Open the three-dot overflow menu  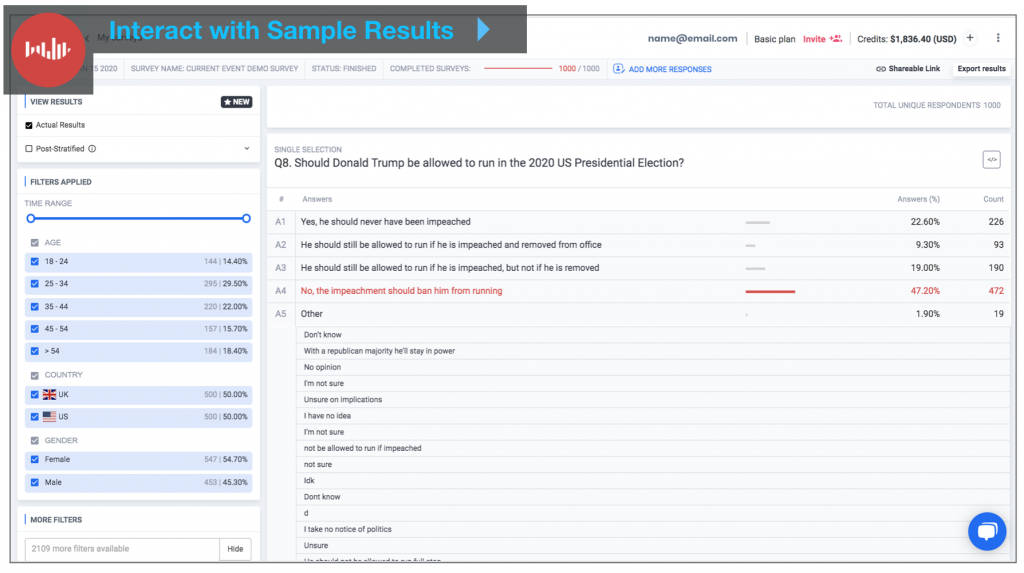point(998,38)
